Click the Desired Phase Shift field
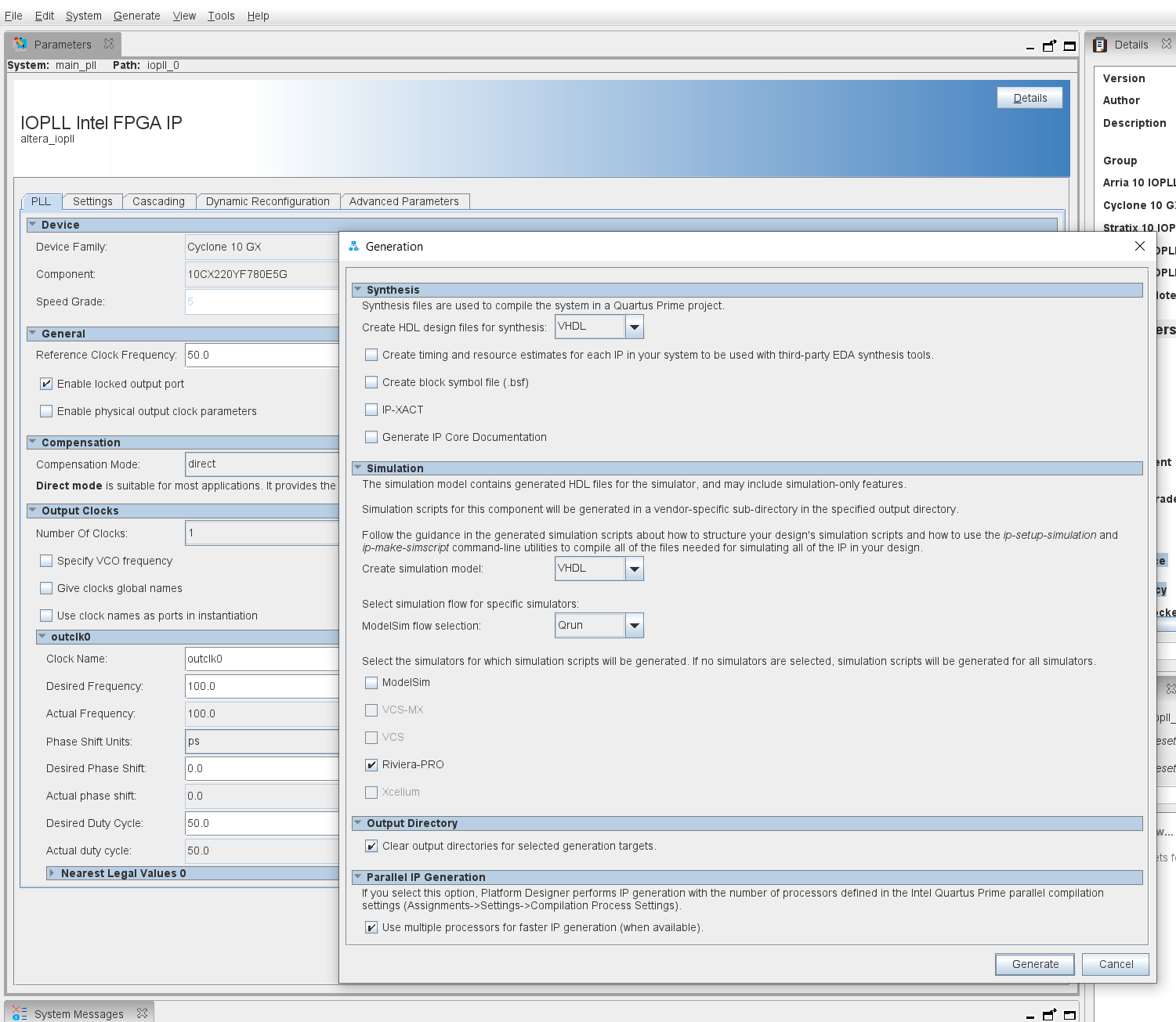This screenshot has height=1022, width=1176. tap(262, 768)
